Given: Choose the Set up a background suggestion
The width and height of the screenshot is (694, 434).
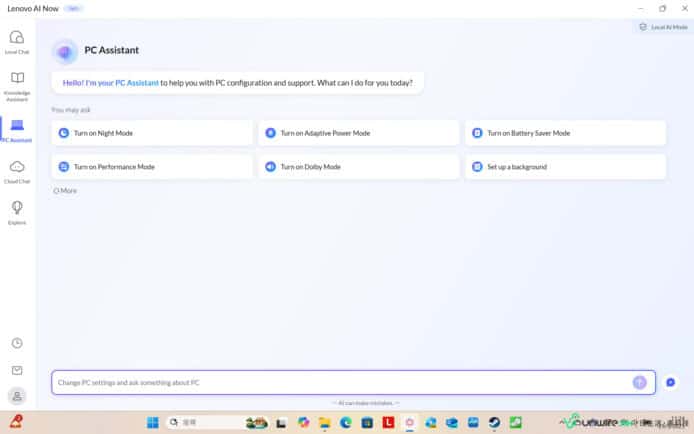Looking at the screenshot, I should point(565,167).
